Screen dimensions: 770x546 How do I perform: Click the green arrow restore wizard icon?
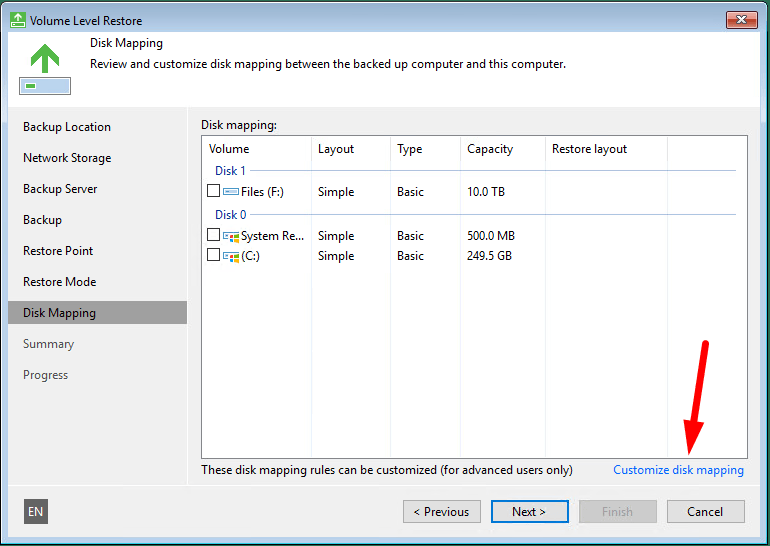pyautogui.click(x=45, y=69)
